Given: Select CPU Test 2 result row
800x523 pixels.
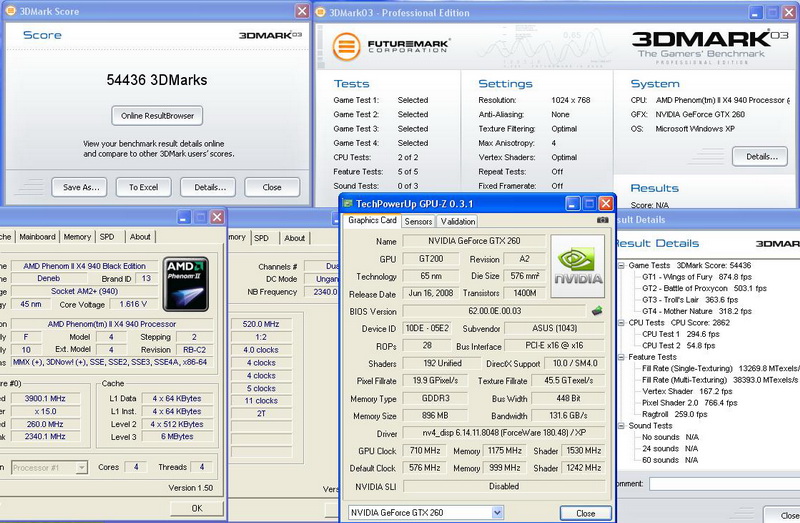Looking at the screenshot, I should [679, 345].
